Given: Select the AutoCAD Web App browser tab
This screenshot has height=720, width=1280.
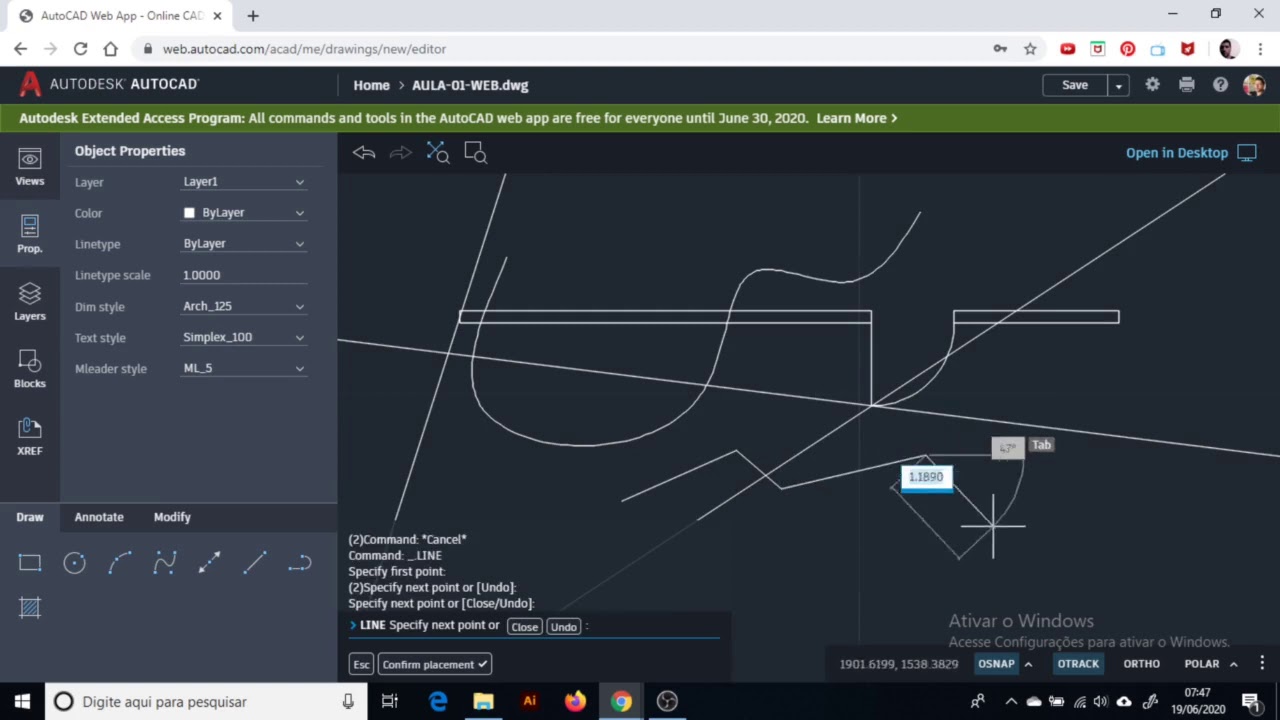Looking at the screenshot, I should pos(118,16).
